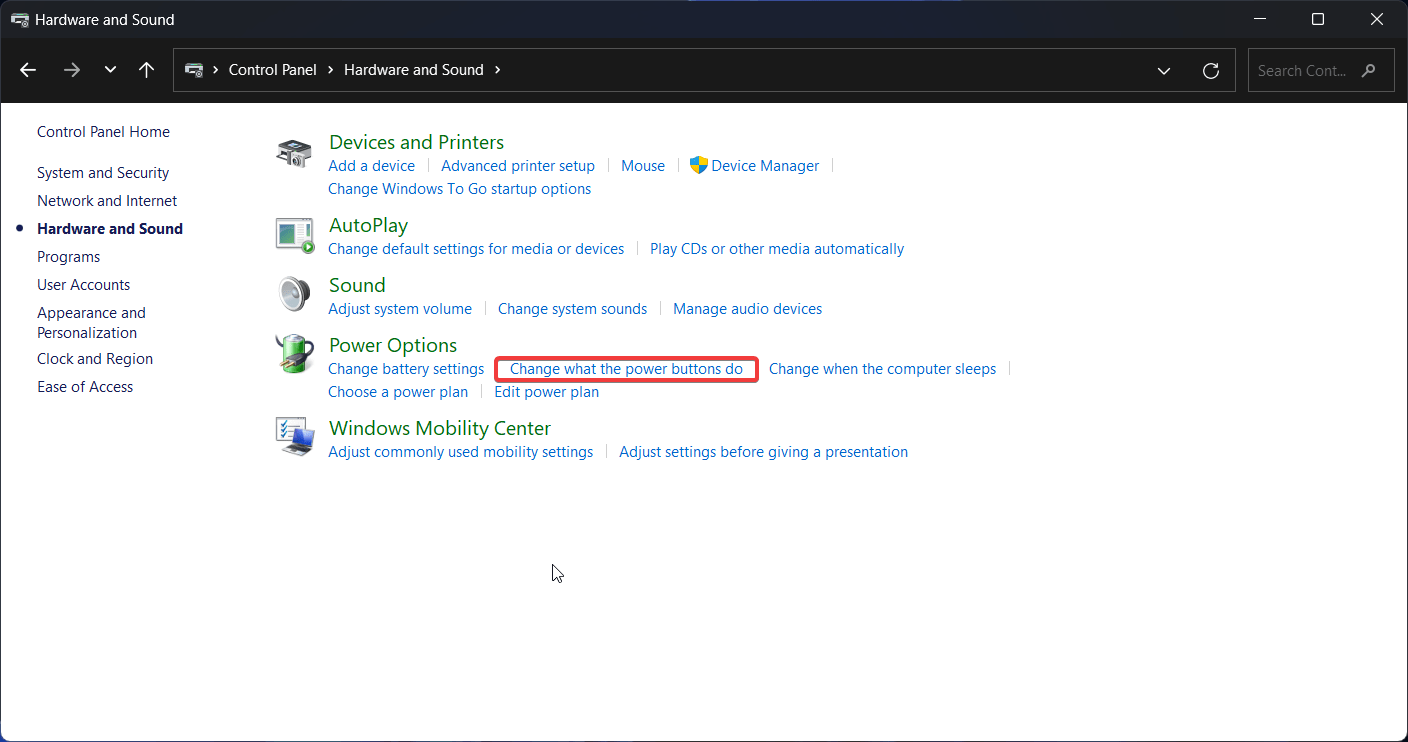
Task: Open Device Manager link
Action: (x=765, y=166)
